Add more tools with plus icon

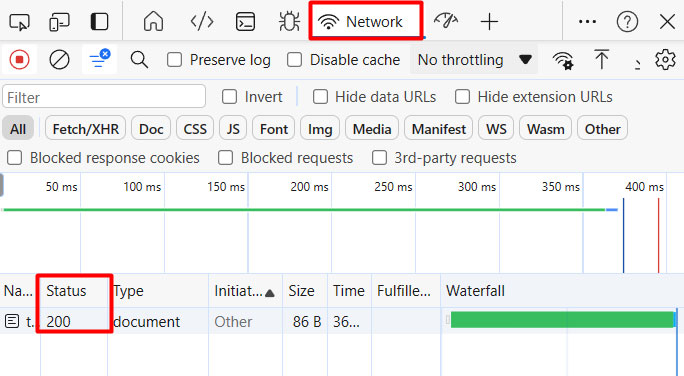[x=489, y=21]
